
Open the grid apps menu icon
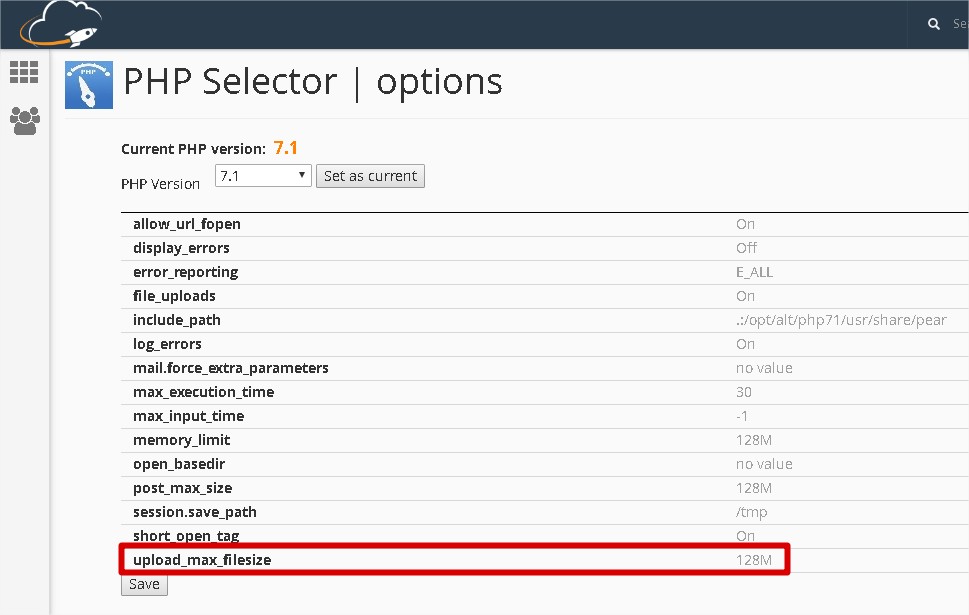click(x=24, y=72)
